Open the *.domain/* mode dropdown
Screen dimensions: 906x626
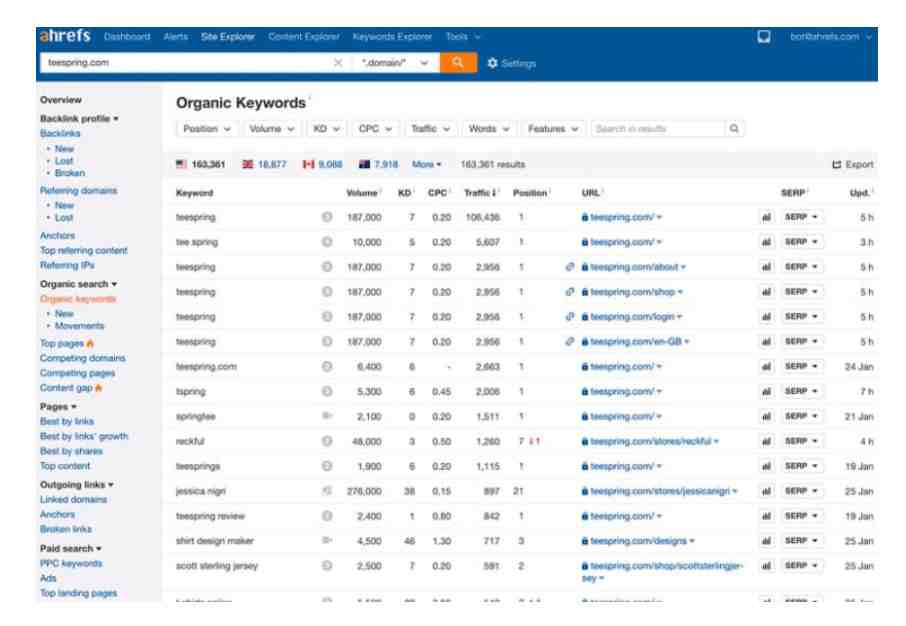tap(395, 62)
